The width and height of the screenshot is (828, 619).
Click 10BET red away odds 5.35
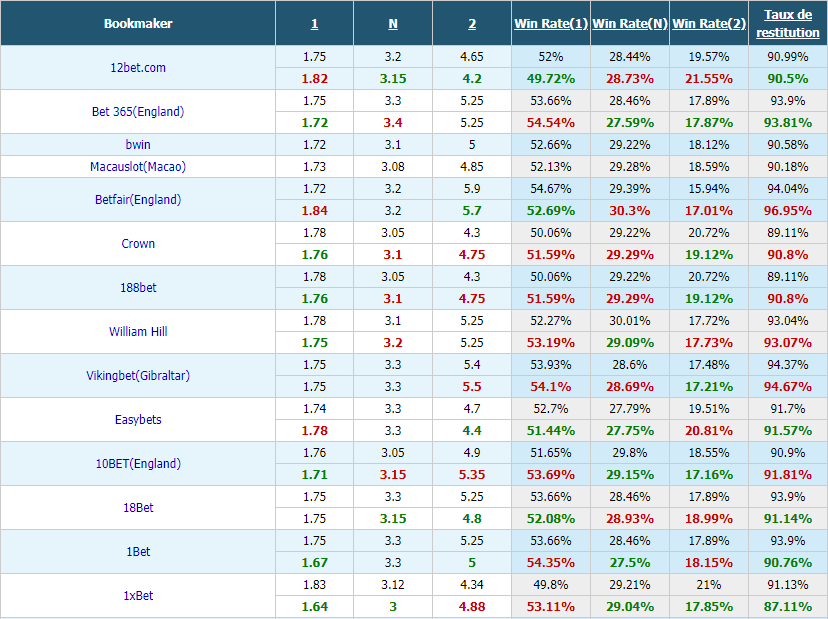(x=472, y=475)
